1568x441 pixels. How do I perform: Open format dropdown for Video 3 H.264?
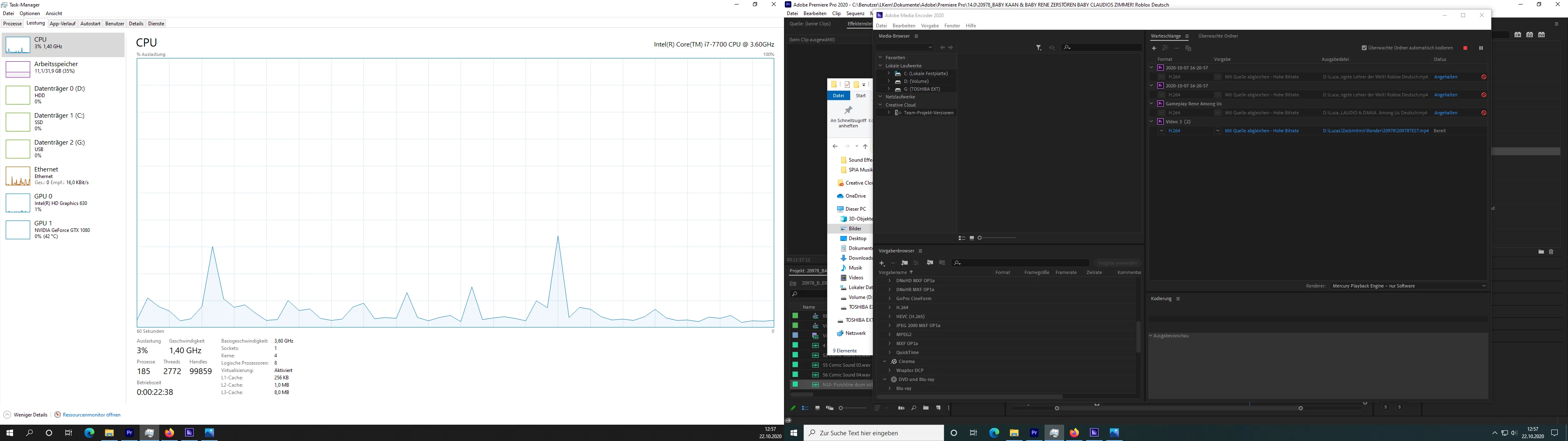tap(1161, 130)
